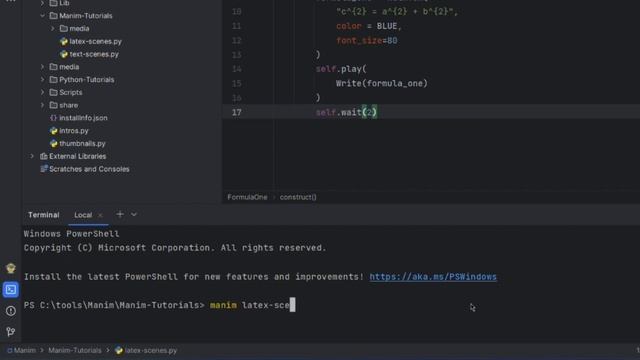This screenshot has width=640, height=360.
Task: Open installInfo.json file
Action: (x=83, y=118)
